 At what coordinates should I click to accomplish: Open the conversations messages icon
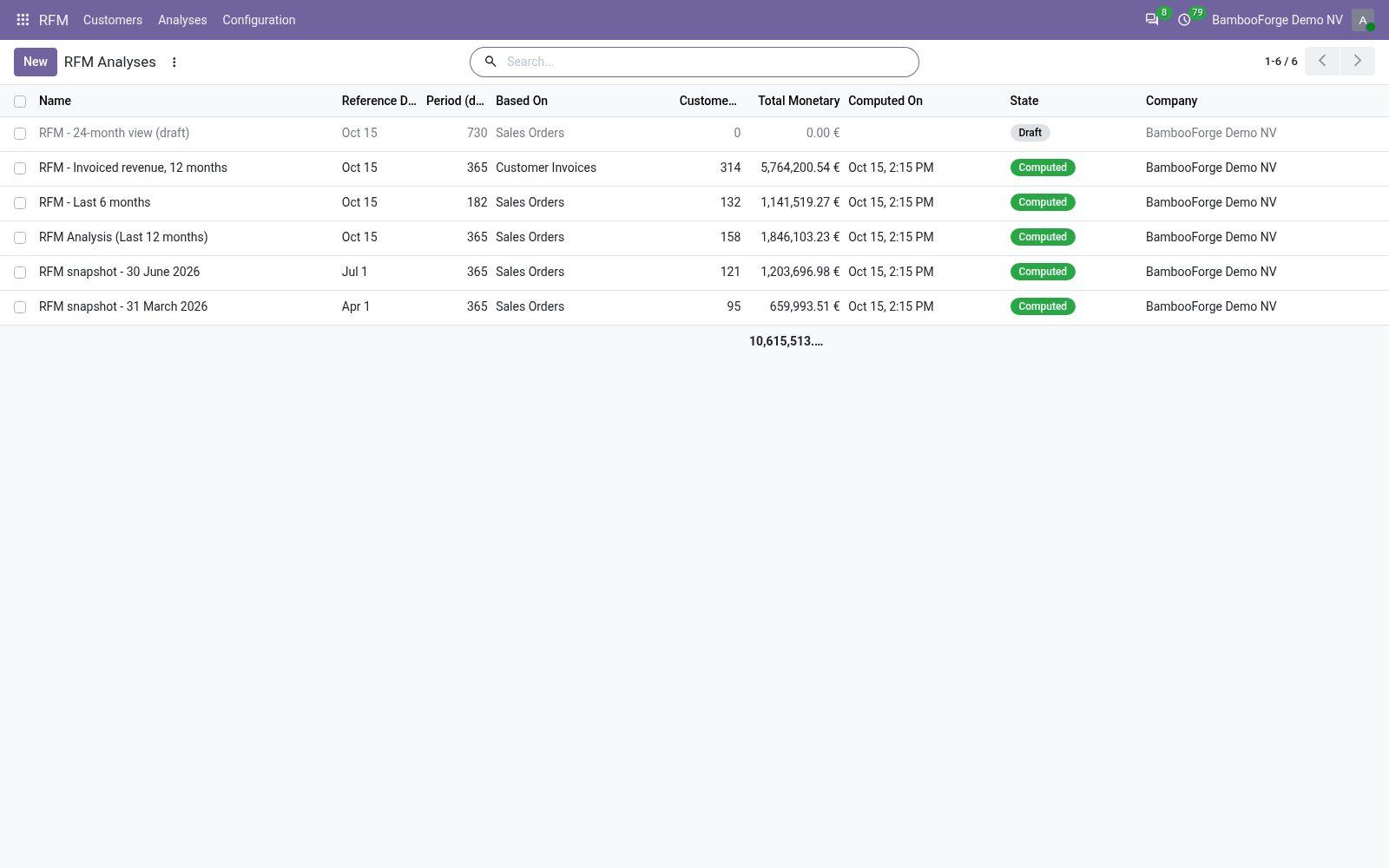[x=1152, y=19]
